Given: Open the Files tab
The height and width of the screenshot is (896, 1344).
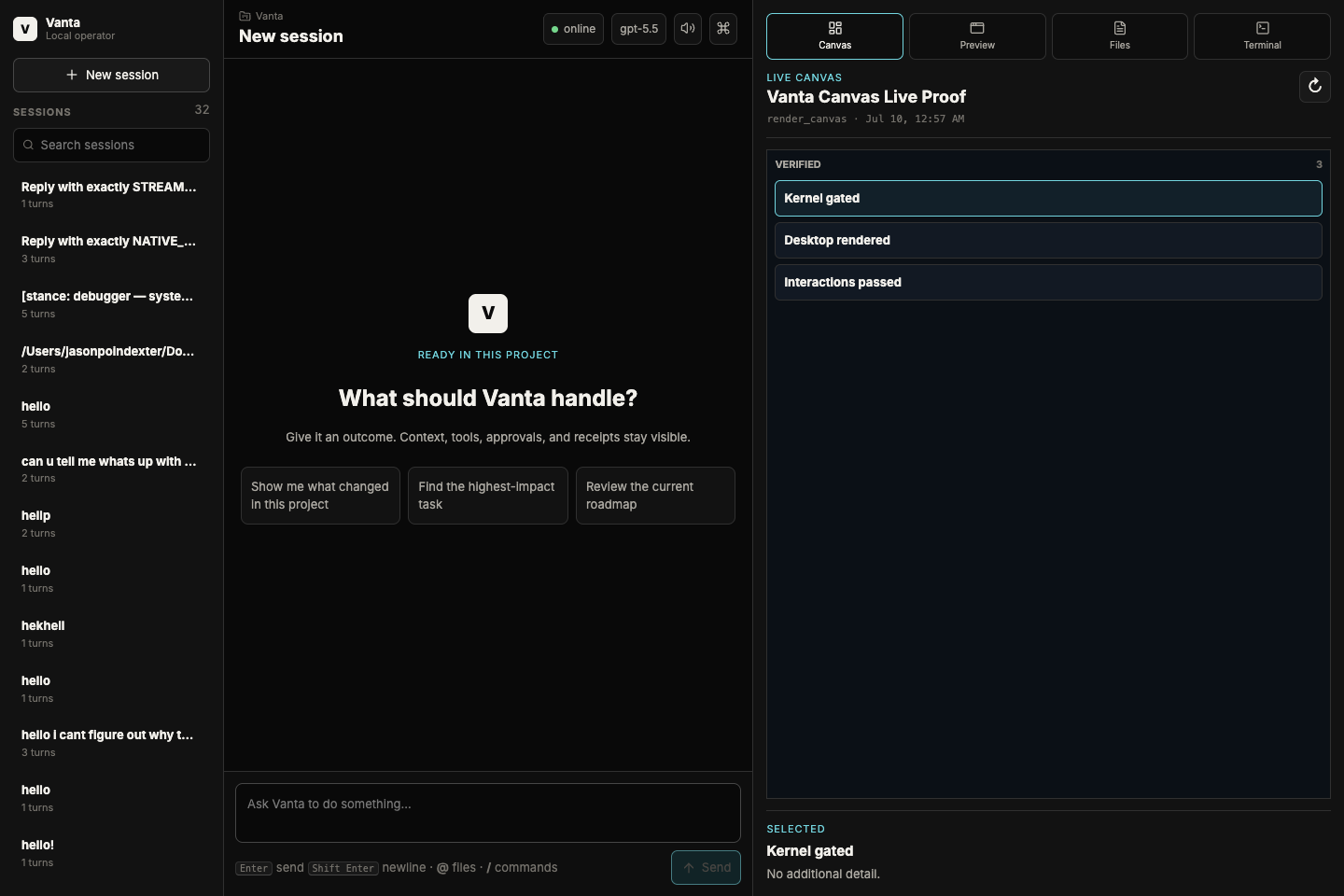Looking at the screenshot, I should pyautogui.click(x=1120, y=36).
